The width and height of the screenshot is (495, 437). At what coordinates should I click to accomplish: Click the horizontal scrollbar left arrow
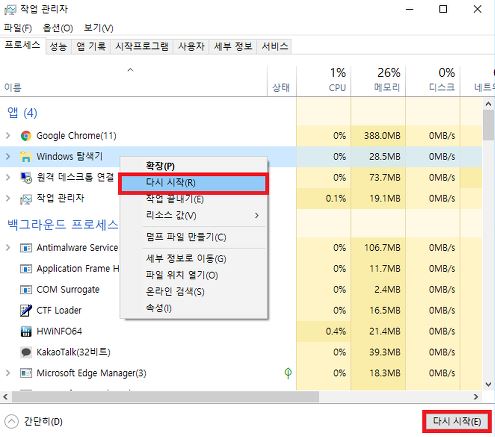[x=5, y=397]
